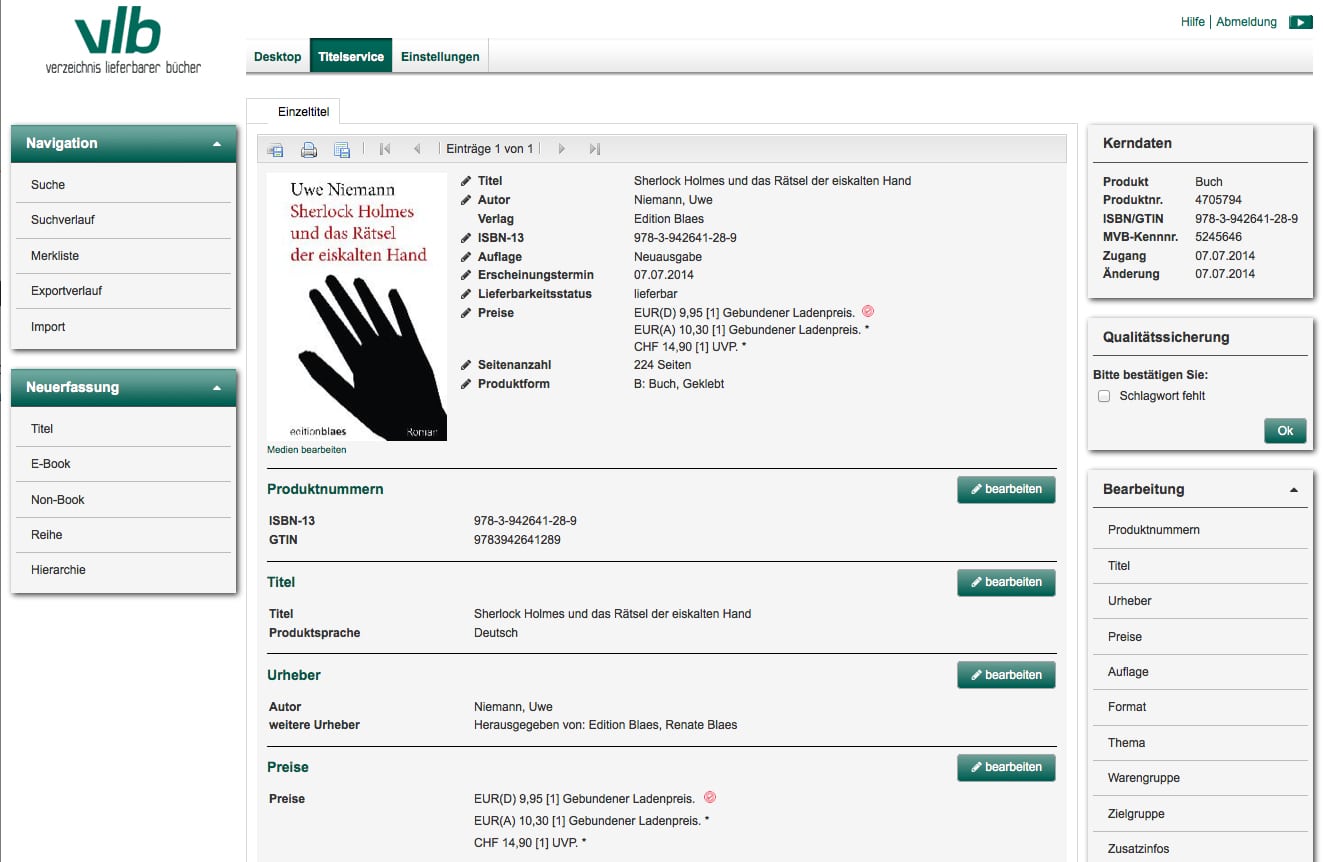Click the document-save icon right of print
1323x862 pixels.
(x=342, y=150)
